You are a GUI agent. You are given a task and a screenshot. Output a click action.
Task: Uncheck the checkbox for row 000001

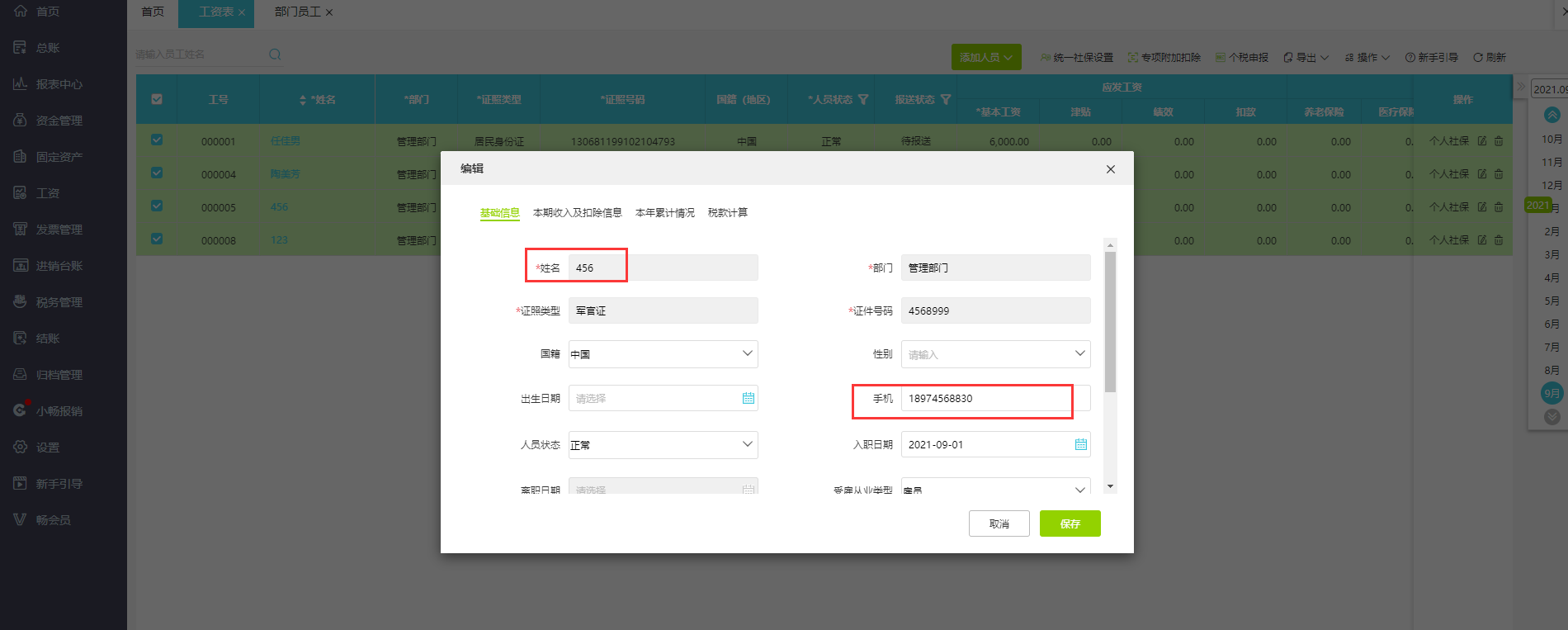157,140
